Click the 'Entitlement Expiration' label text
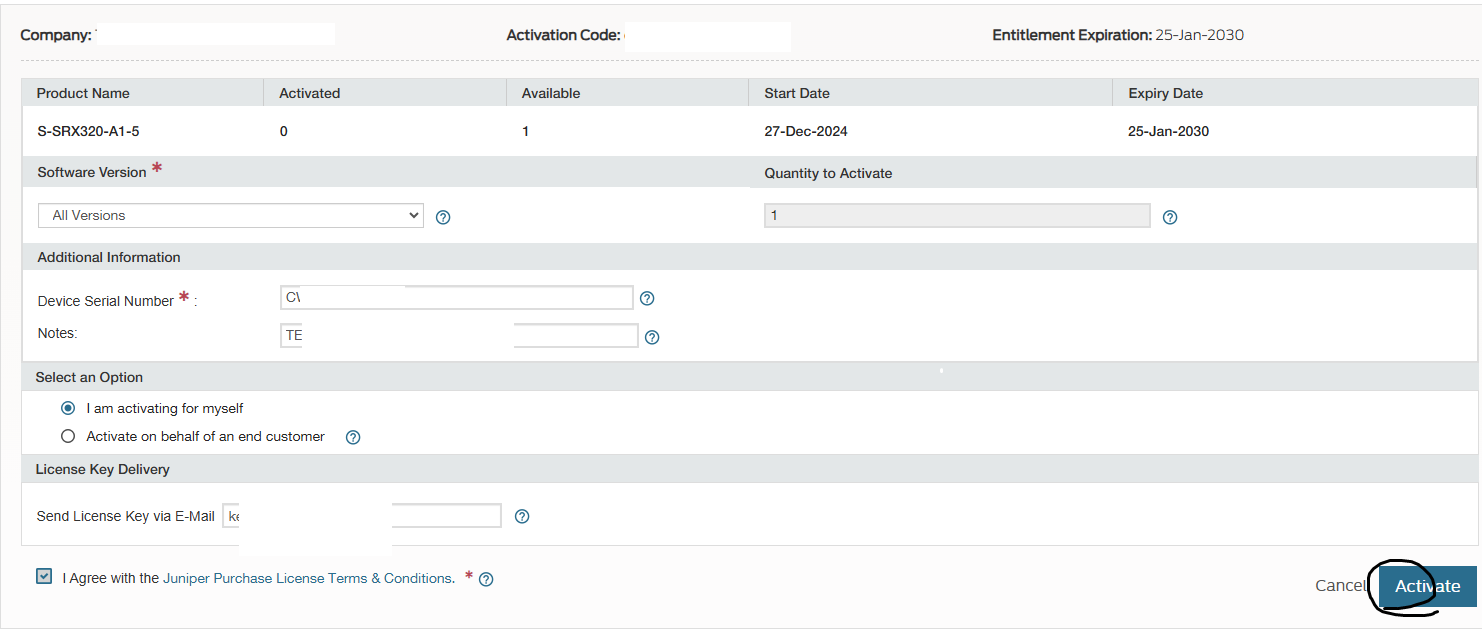1482x629 pixels. [x=1072, y=35]
